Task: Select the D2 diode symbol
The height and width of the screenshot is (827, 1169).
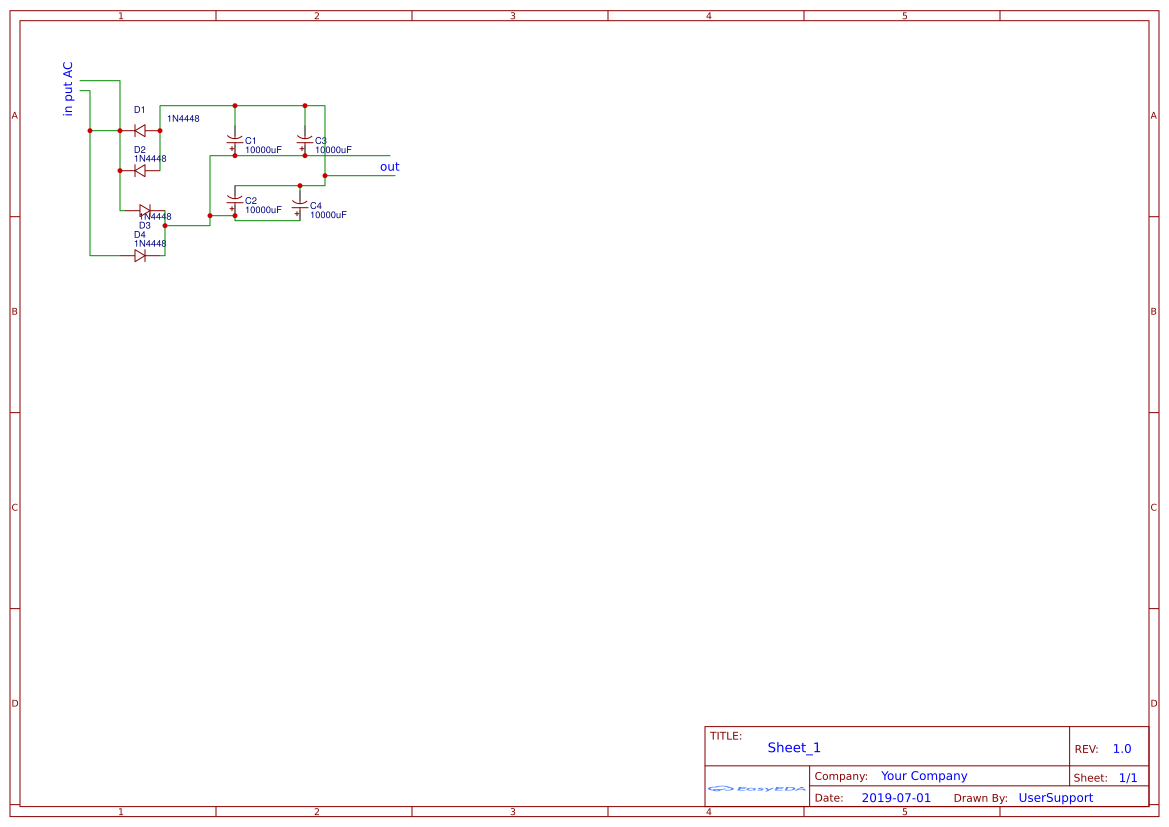Action: [x=140, y=171]
